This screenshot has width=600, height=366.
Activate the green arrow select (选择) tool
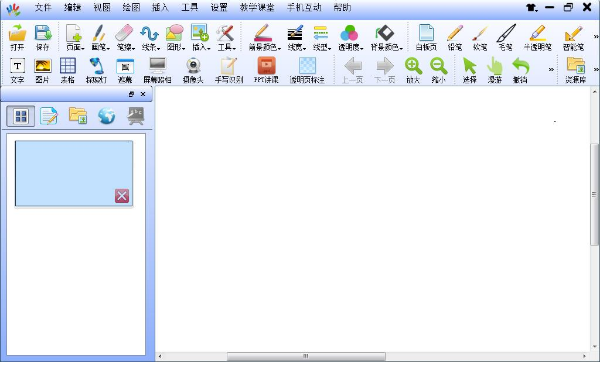tap(470, 70)
